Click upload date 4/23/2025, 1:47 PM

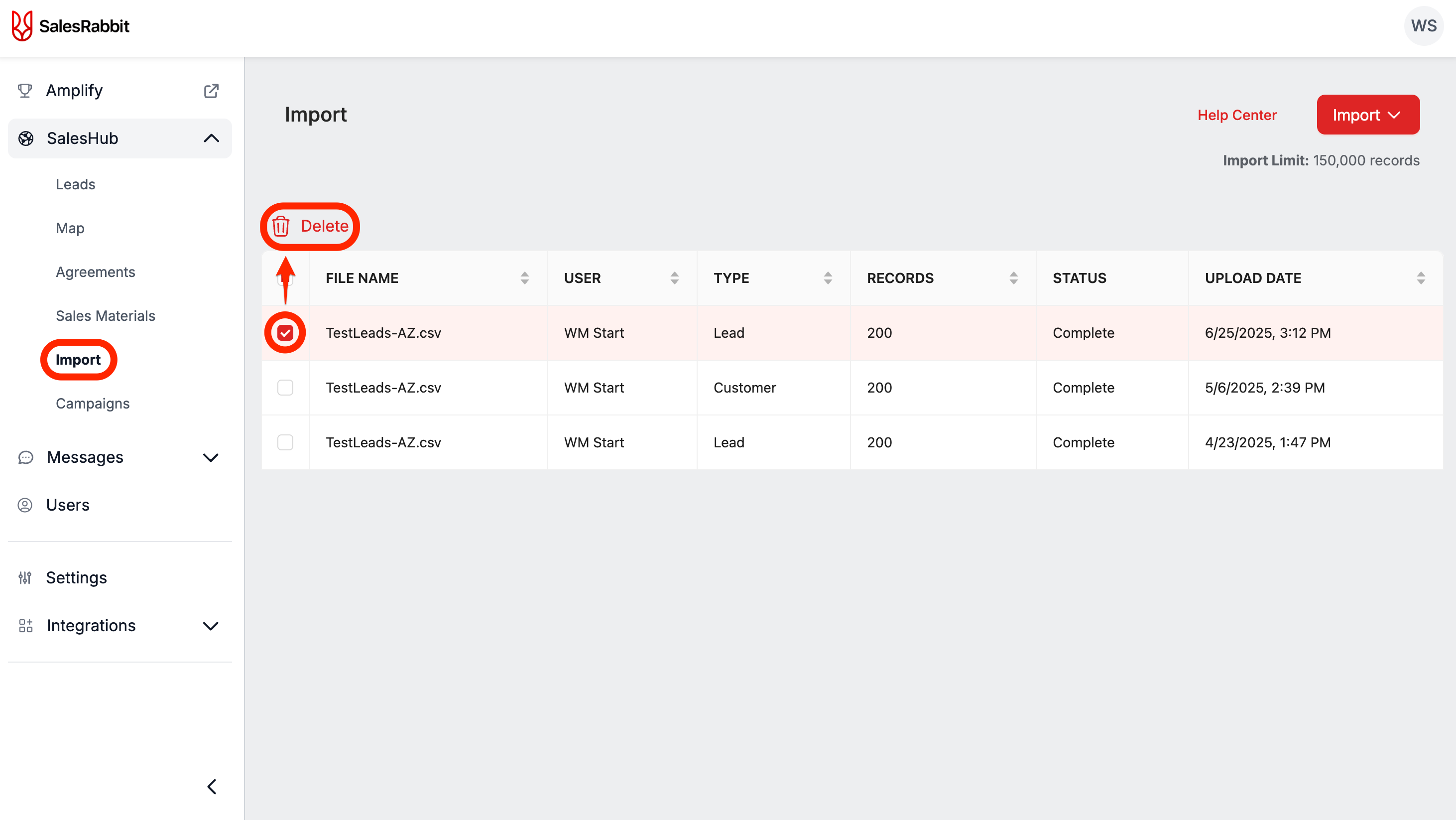[1268, 442]
